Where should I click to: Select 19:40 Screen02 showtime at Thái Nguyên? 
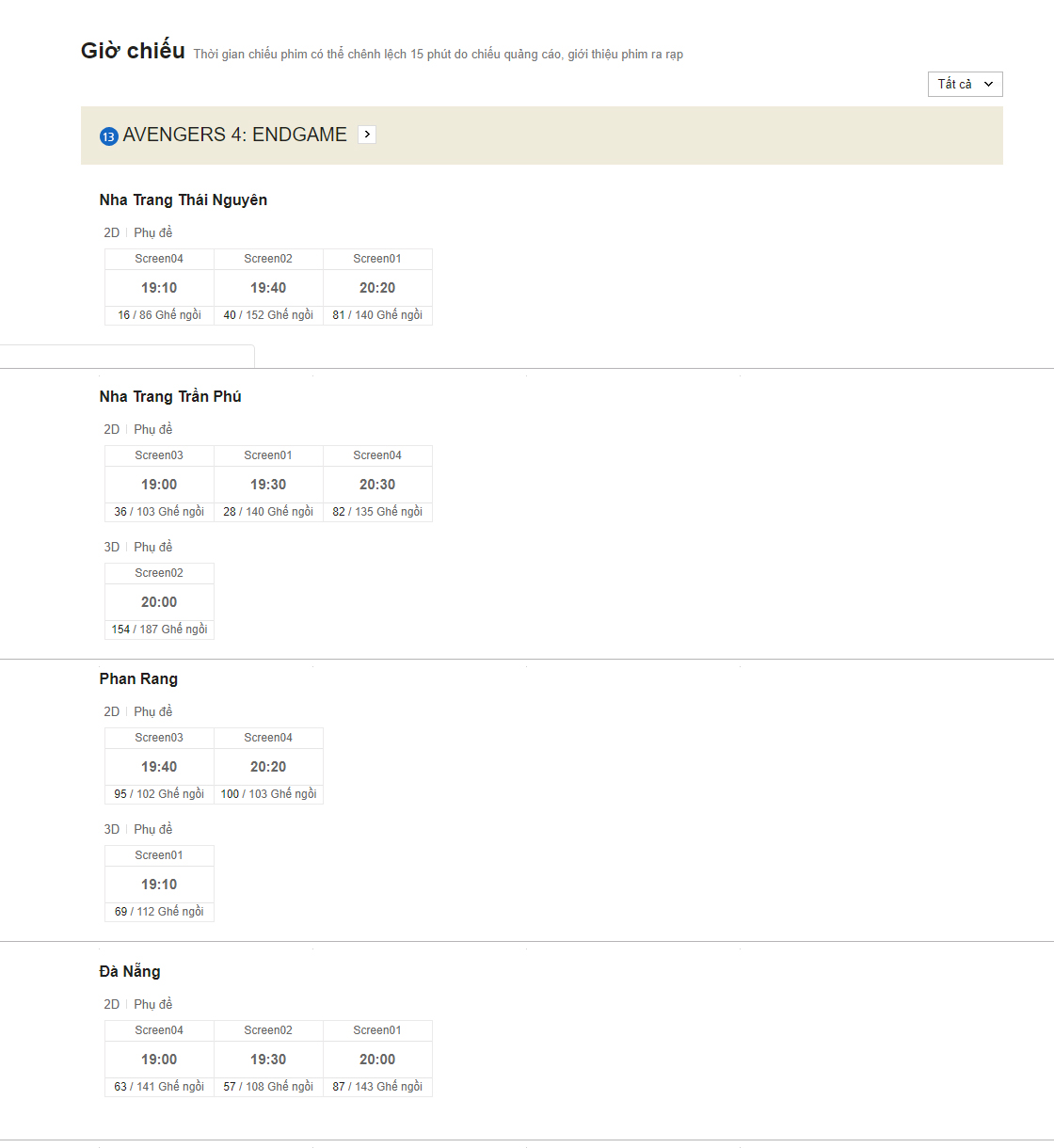268,288
